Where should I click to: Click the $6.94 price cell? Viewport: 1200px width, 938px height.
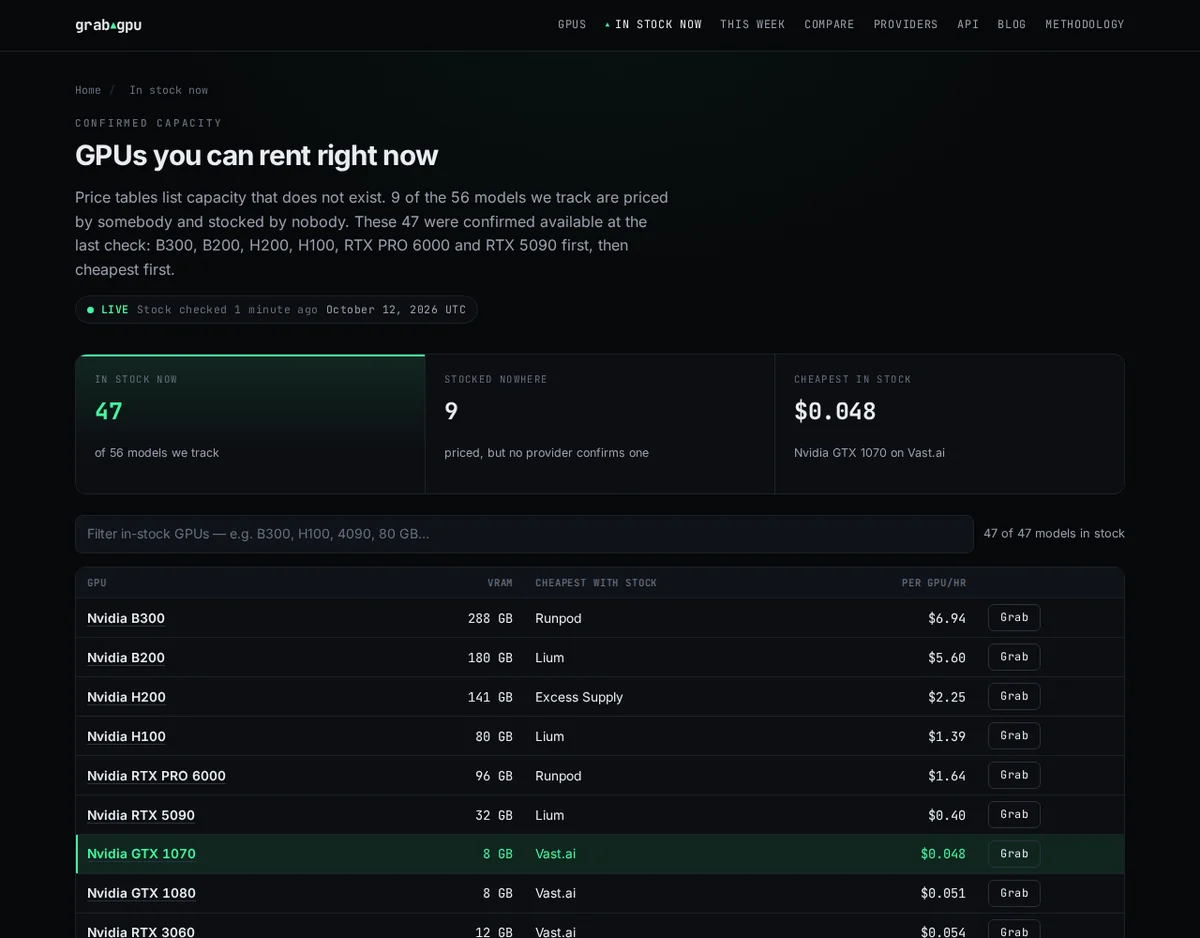coord(947,618)
